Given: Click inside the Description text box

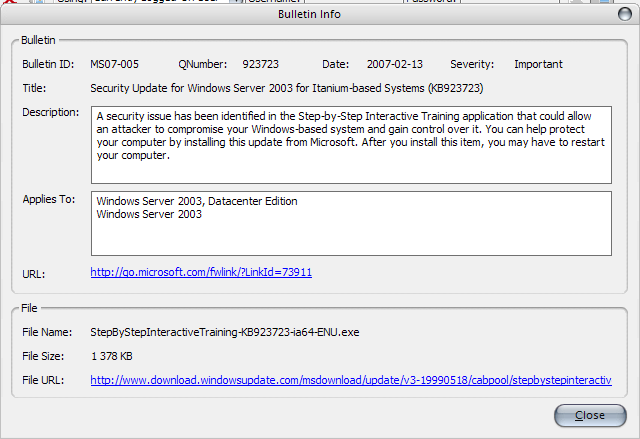Looking at the screenshot, I should pos(351,145).
